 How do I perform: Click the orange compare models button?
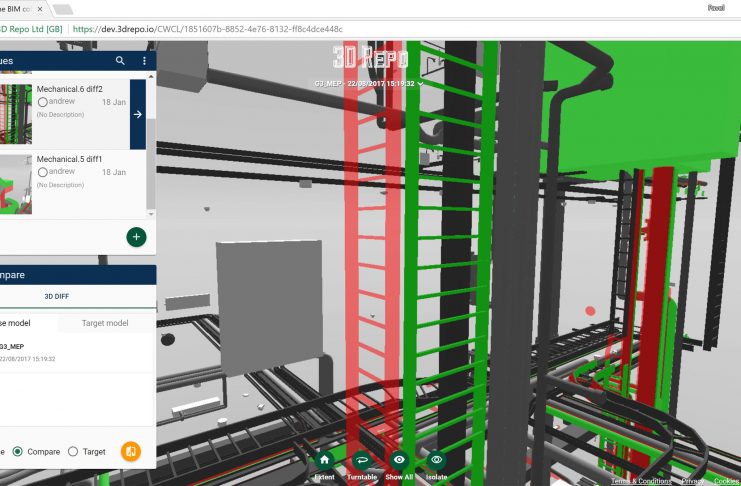click(x=131, y=451)
